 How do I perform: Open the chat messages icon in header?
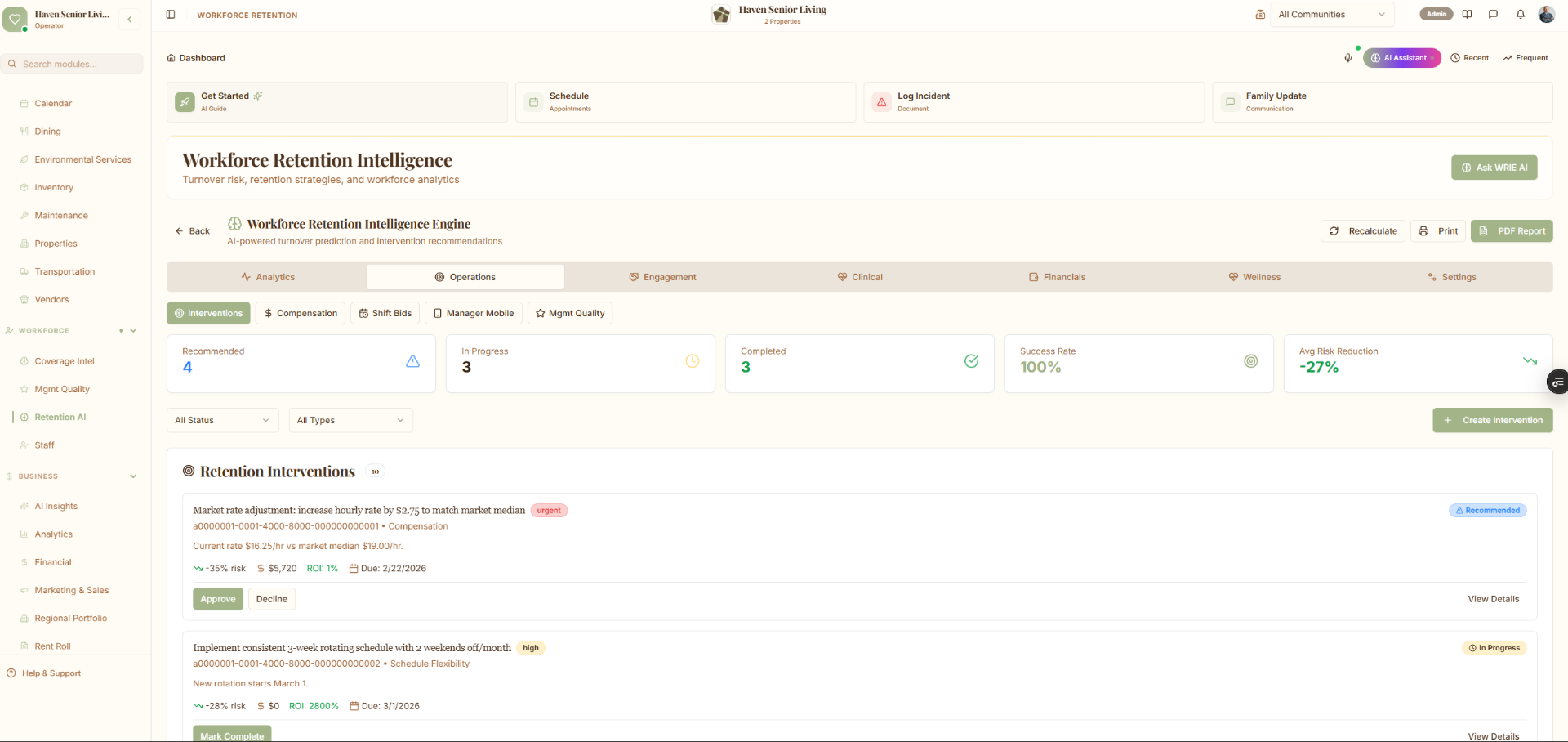pyautogui.click(x=1493, y=14)
